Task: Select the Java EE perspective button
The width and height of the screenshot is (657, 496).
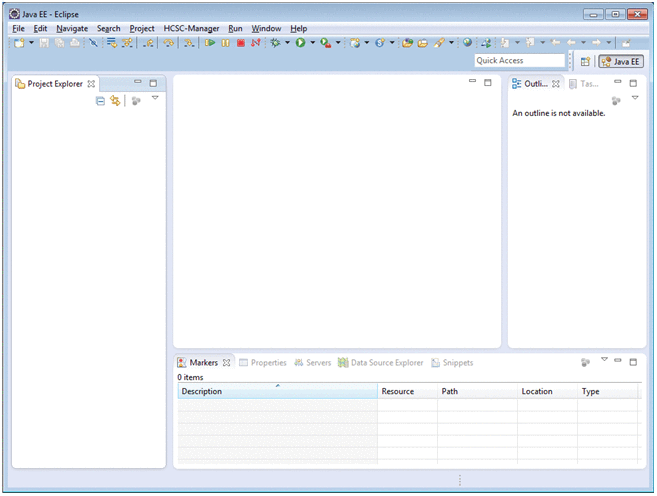Action: [621, 62]
